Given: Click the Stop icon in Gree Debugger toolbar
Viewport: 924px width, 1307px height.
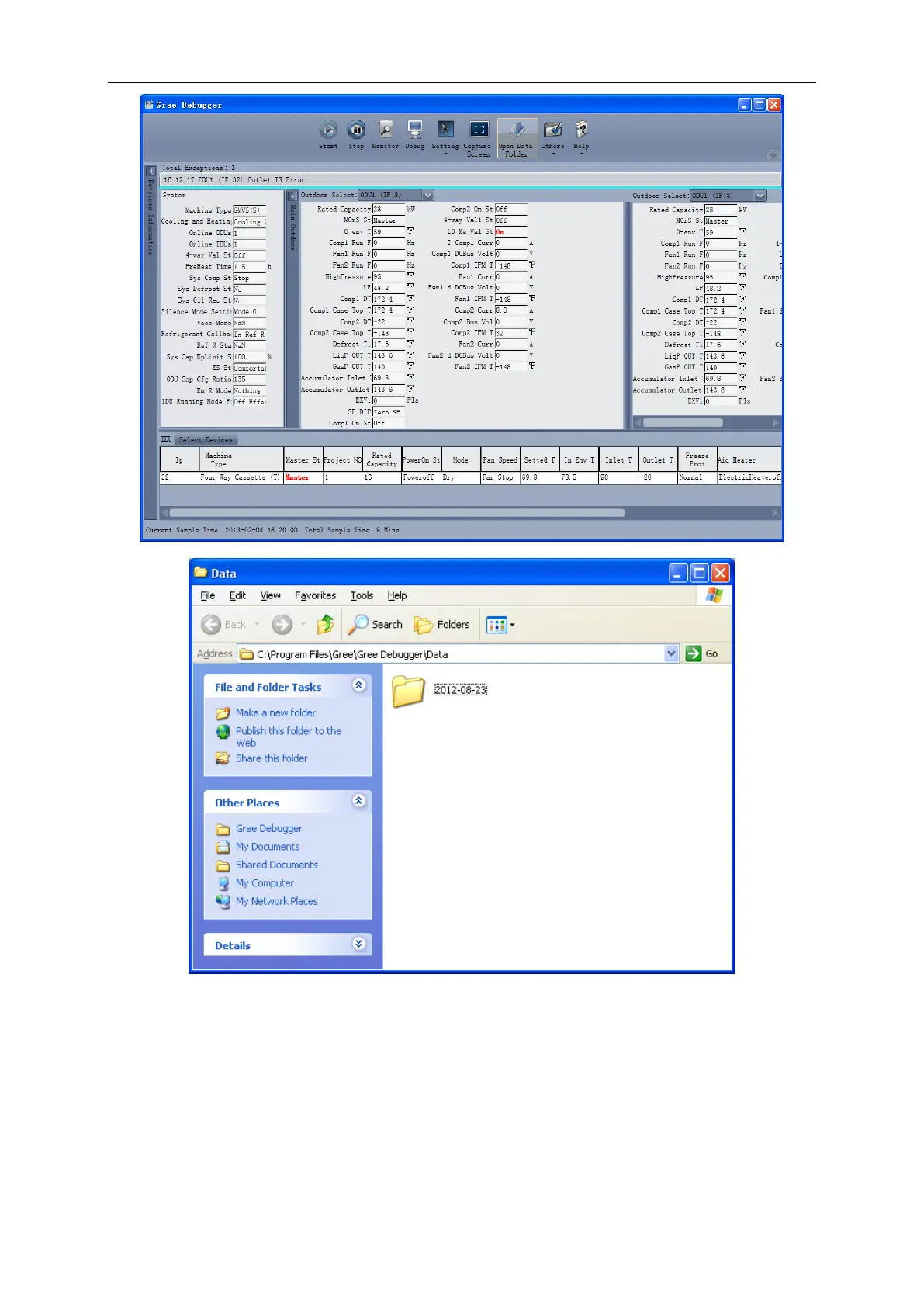Looking at the screenshot, I should tap(356, 130).
